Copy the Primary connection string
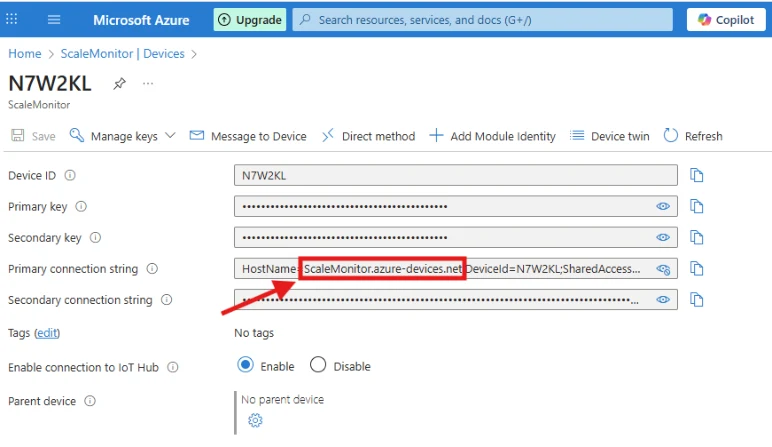 click(x=696, y=269)
